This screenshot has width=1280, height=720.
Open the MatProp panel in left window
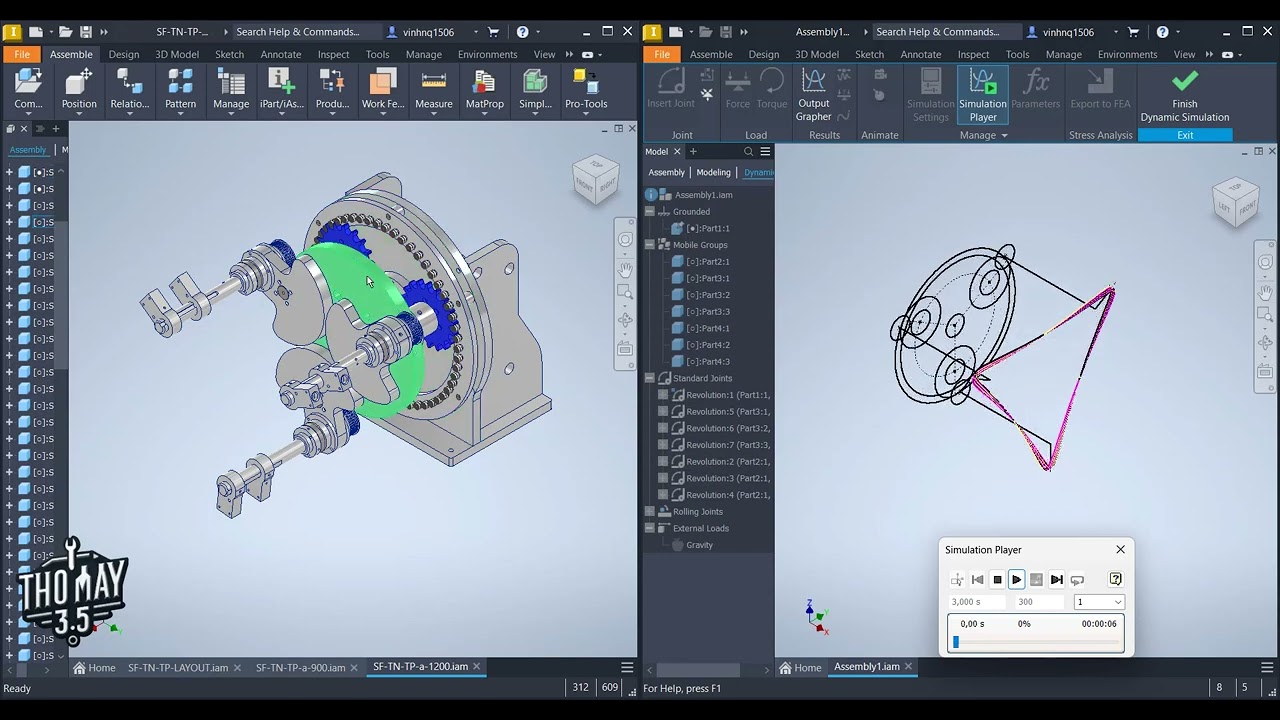click(x=485, y=90)
